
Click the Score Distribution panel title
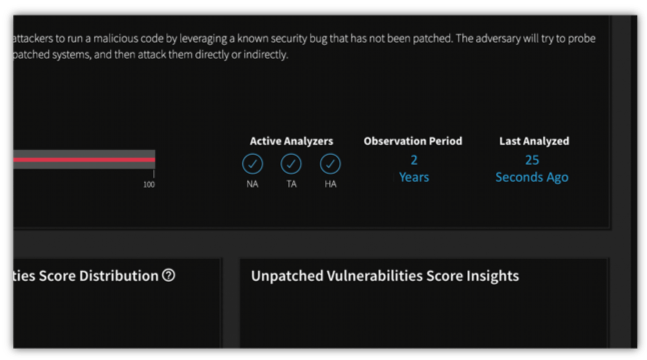[85, 276]
